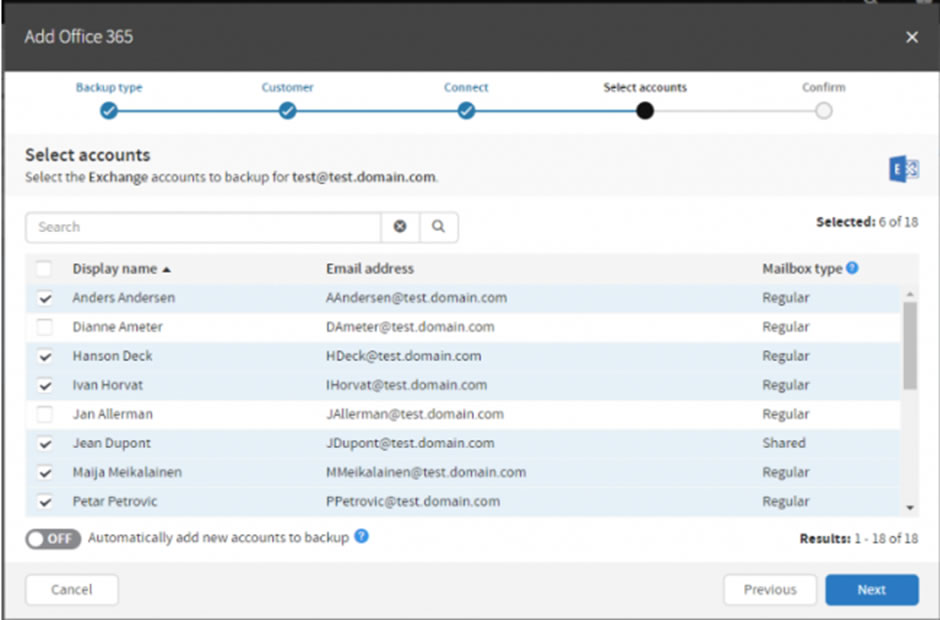Image resolution: width=940 pixels, height=620 pixels.
Task: Click the scrollbar up arrow
Action: point(910,294)
